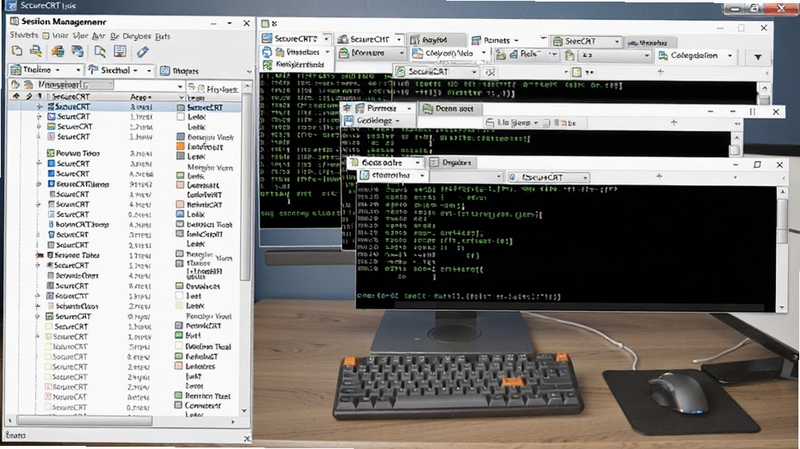Click the SecureCRT app icon in top-left title bar
This screenshot has height=449, width=800.
click(x=11, y=6)
